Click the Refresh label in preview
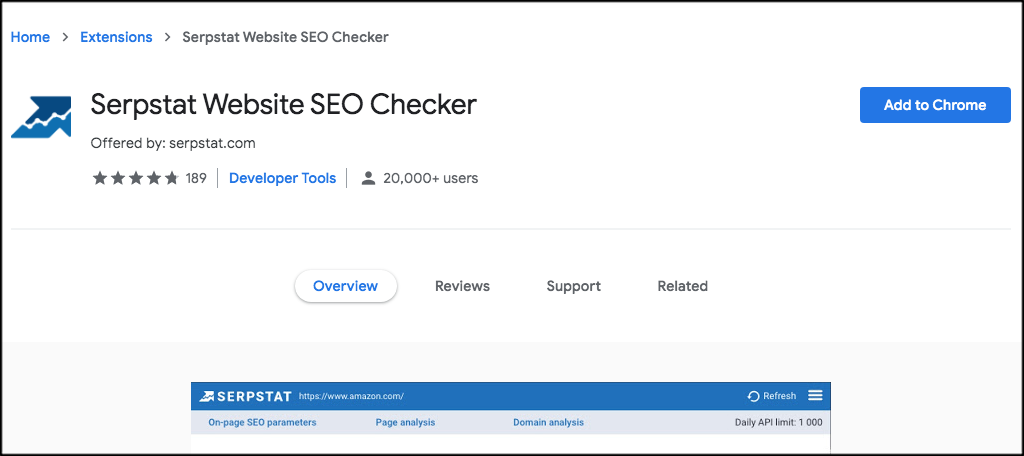Viewport: 1024px width, 456px height. click(780, 396)
